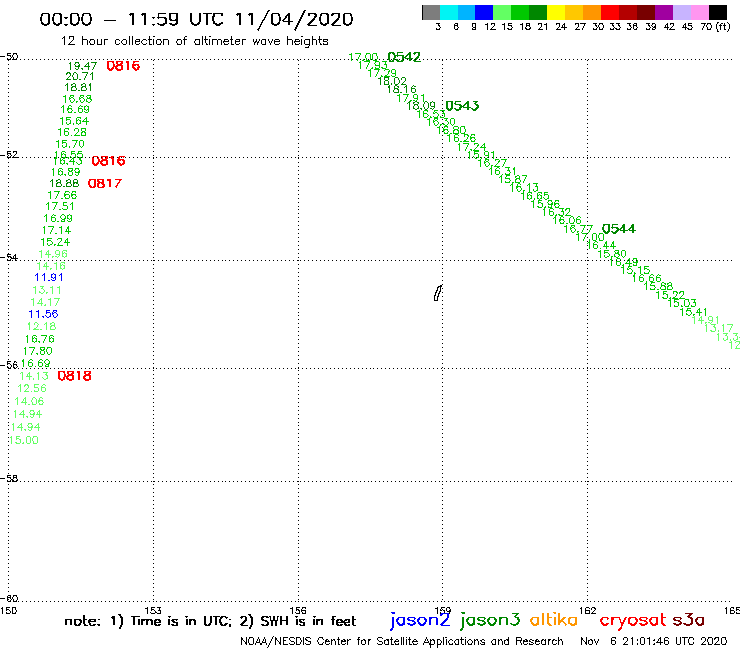The image size is (740, 650).
Task: Select the 15.00 value on the bottom-left track
Action: point(24,440)
